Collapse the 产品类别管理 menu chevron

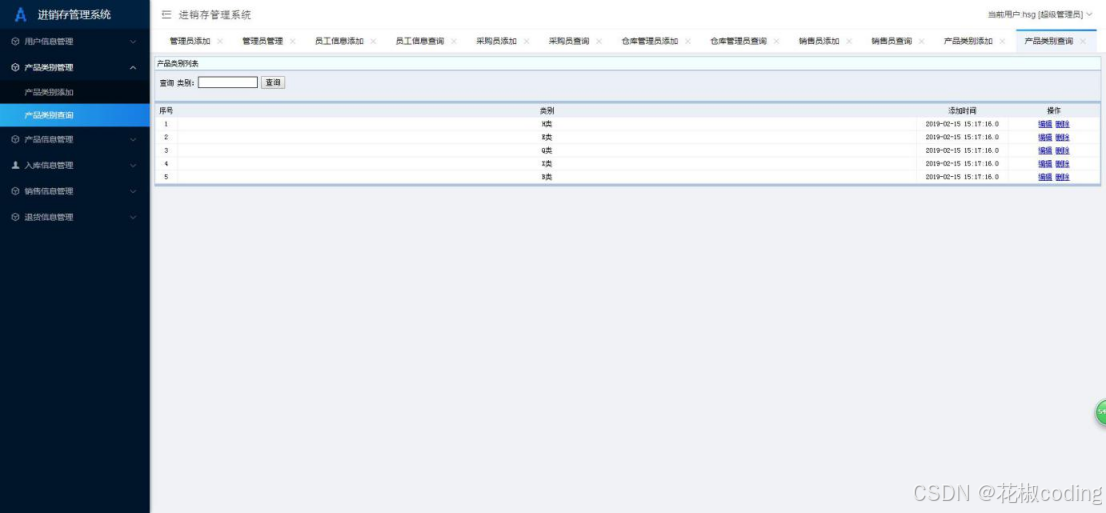click(133, 68)
